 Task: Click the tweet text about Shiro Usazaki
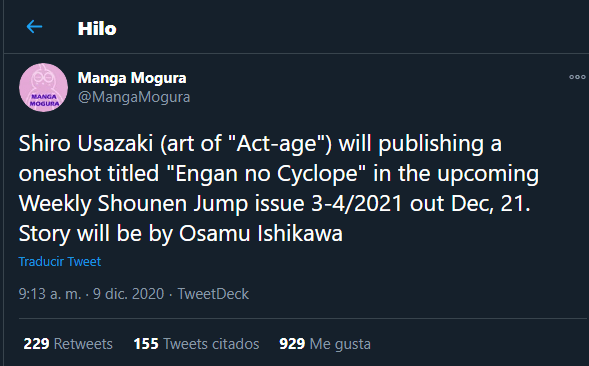(x=279, y=189)
